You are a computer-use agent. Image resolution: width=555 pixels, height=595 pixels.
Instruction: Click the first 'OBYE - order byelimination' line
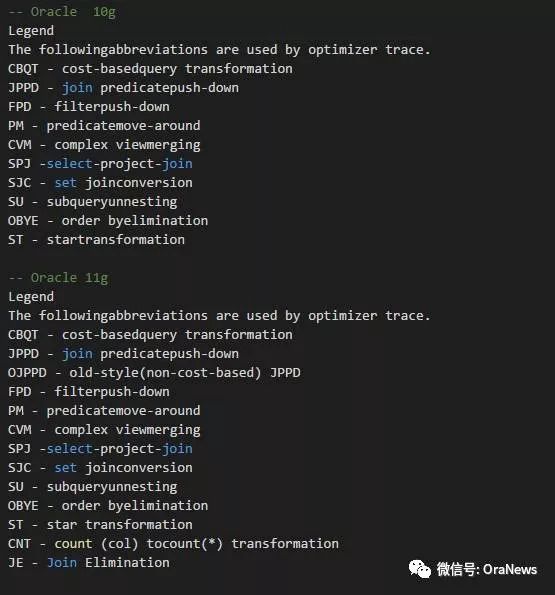point(108,221)
